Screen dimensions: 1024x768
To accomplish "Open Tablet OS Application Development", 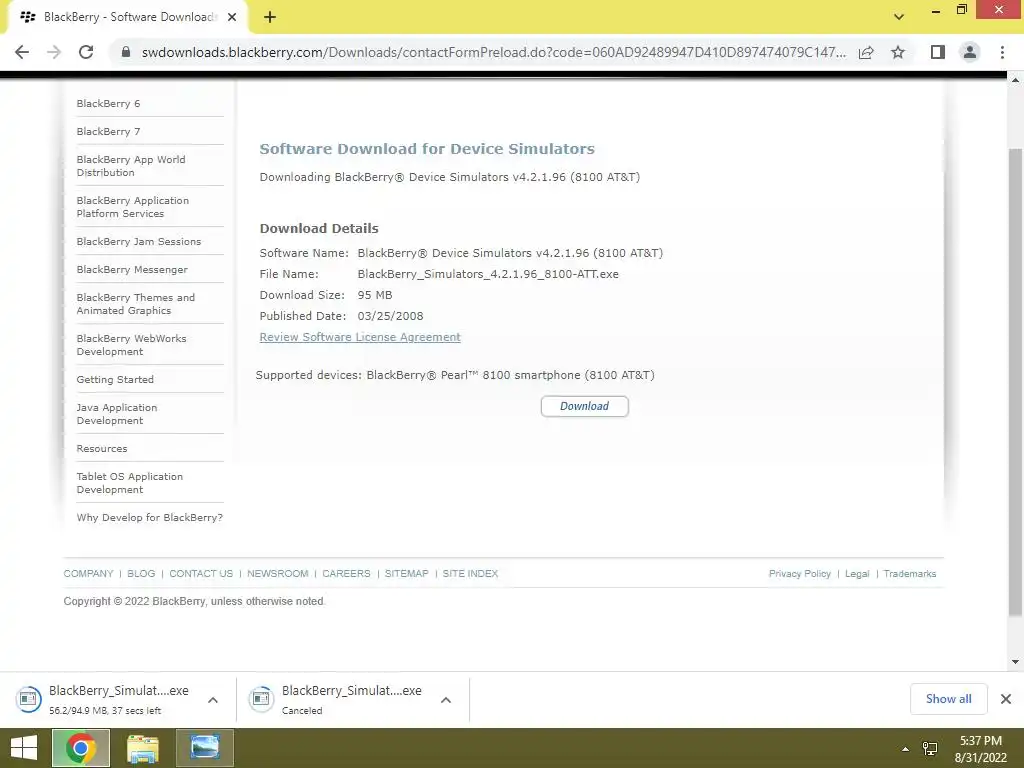I will point(129,483).
